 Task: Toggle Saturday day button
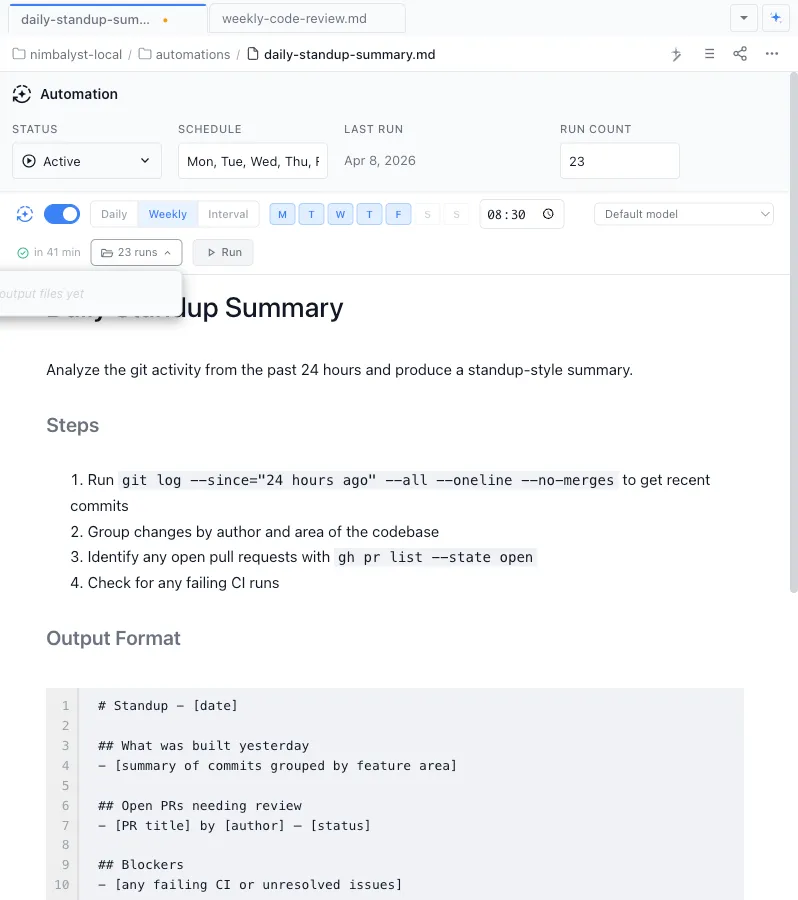pyautogui.click(x=427, y=215)
